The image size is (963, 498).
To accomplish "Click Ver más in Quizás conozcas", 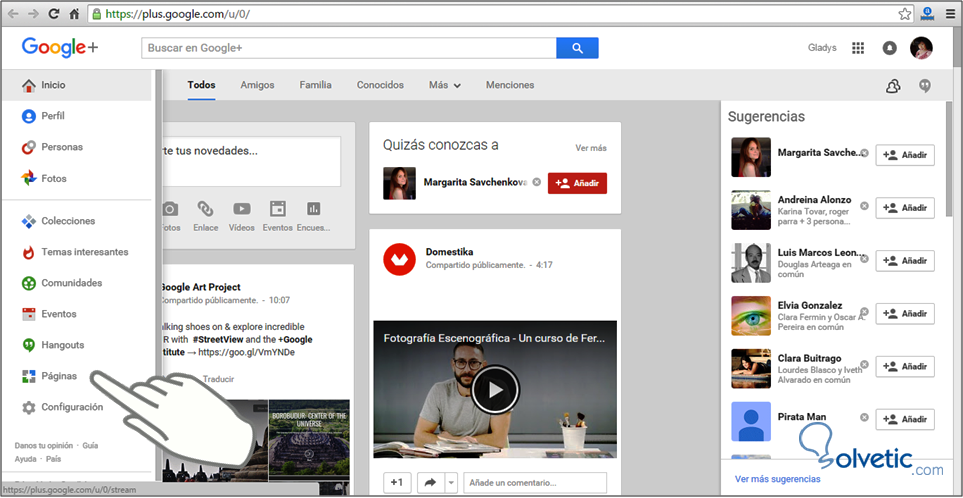I will 591,148.
